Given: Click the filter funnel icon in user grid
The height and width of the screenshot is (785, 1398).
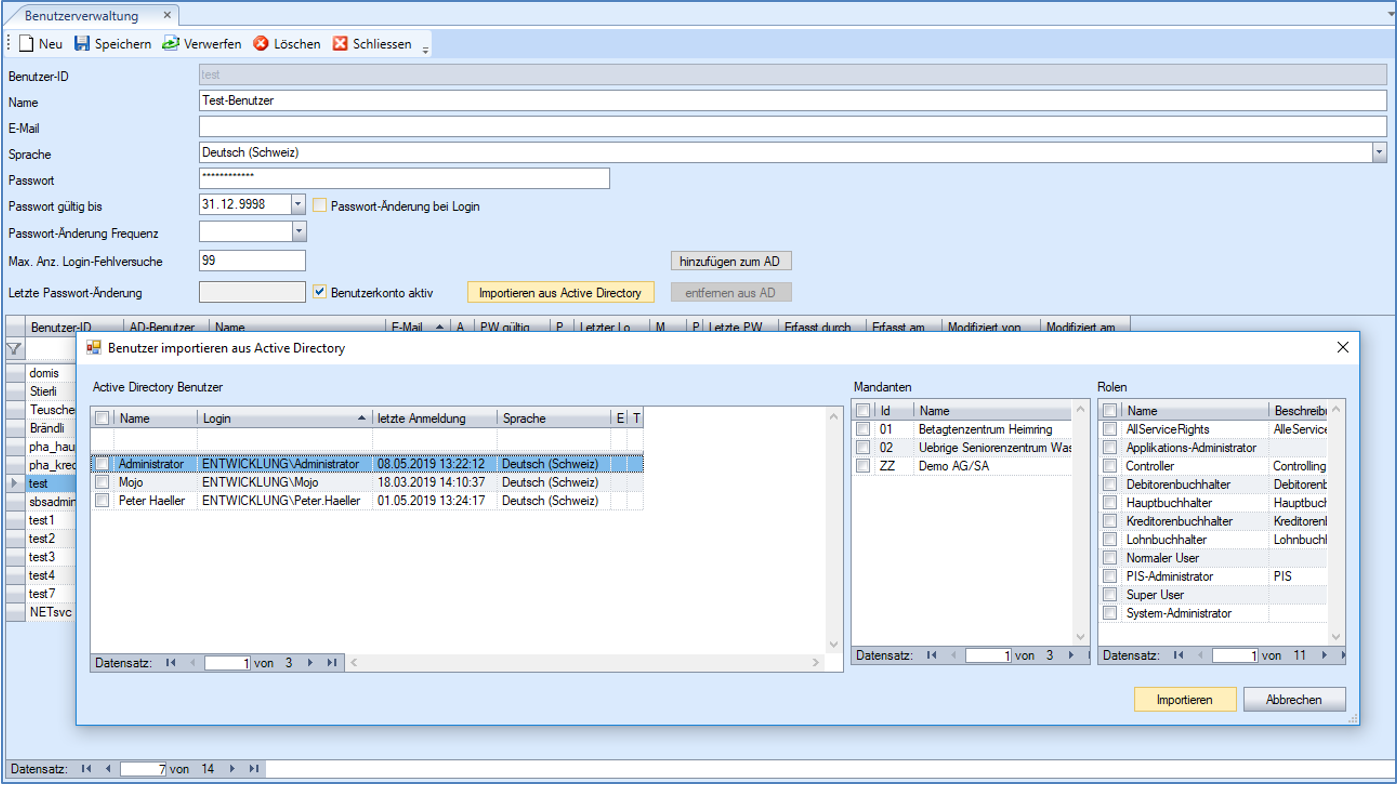Looking at the screenshot, I should (14, 349).
